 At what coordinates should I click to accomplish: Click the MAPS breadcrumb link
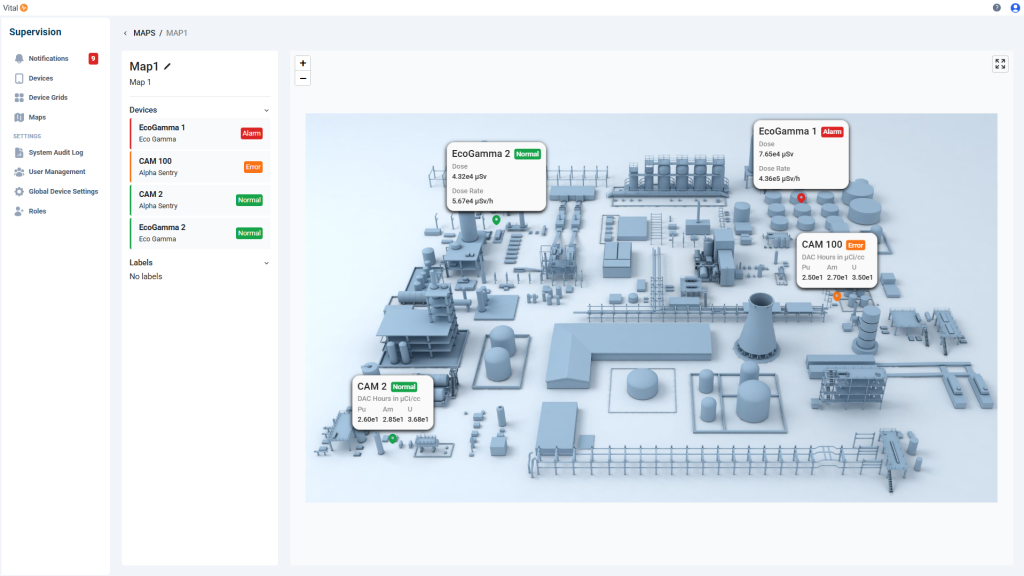(144, 33)
